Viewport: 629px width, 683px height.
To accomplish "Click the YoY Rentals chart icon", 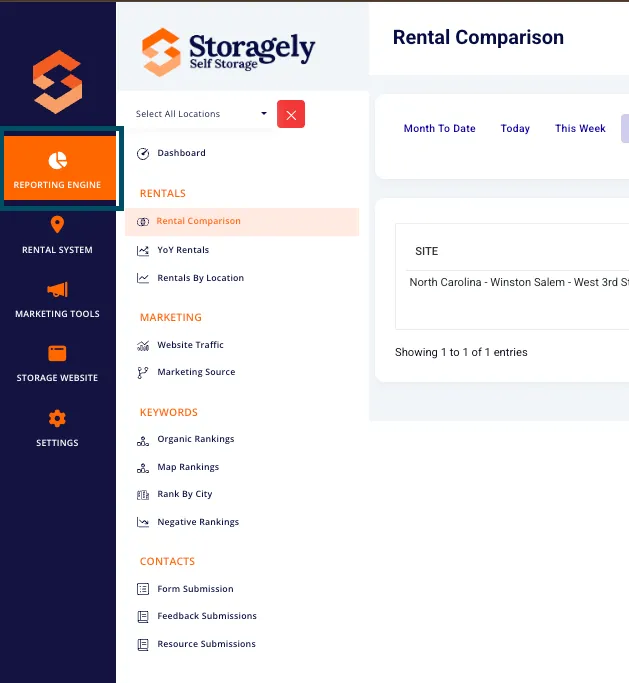I will tap(143, 250).
